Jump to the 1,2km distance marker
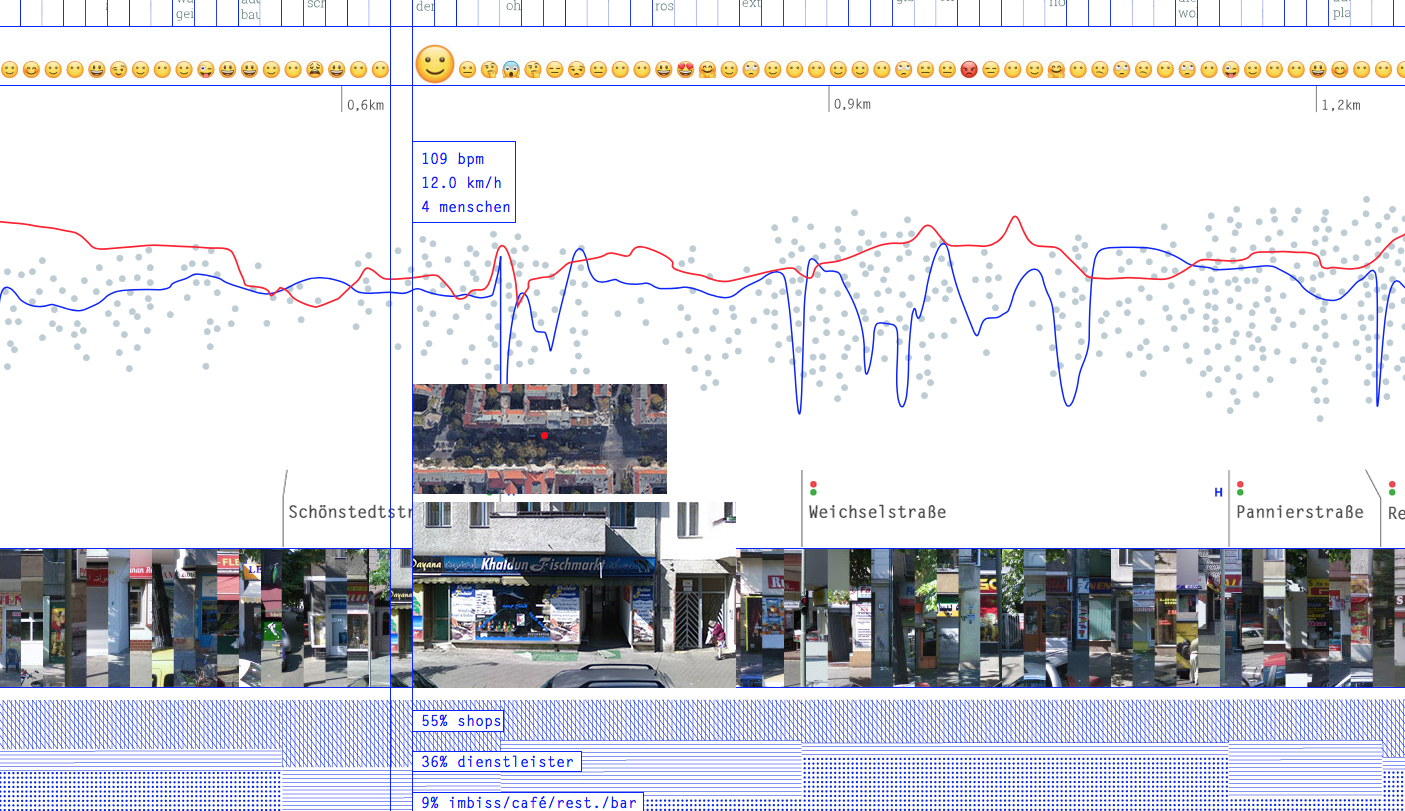 coord(1341,105)
